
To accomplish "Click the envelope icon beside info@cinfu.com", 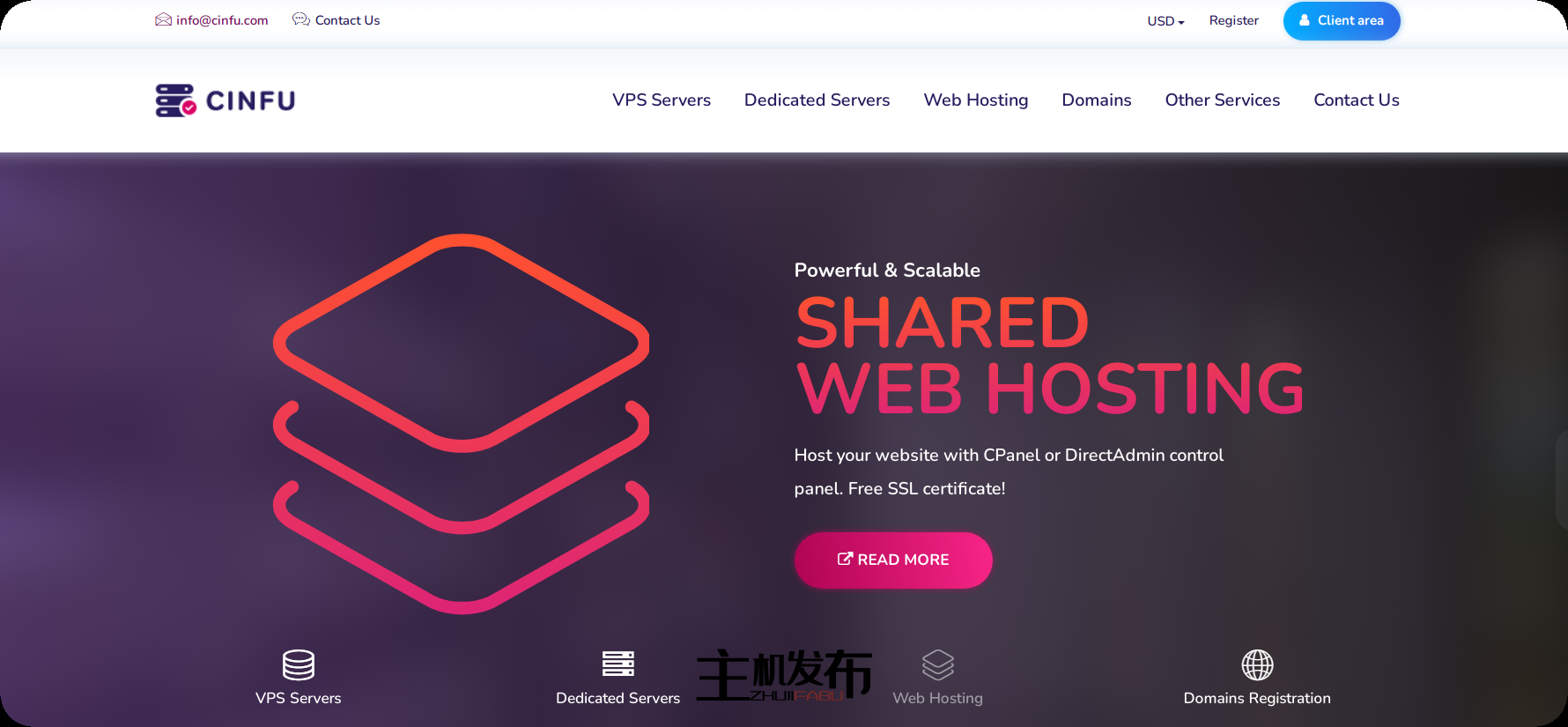I will (163, 19).
